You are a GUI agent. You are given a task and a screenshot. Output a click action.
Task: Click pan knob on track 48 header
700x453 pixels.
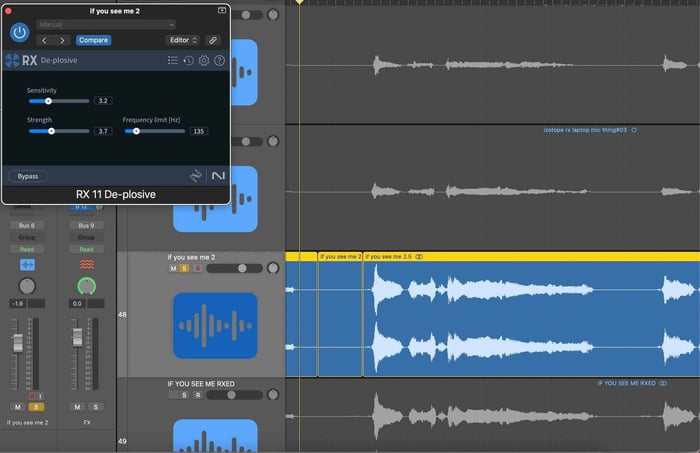273,268
